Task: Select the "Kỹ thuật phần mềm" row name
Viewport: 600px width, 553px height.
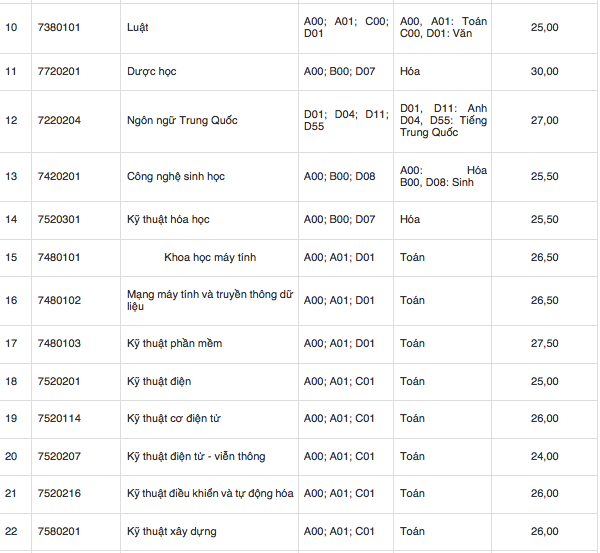Action: pos(174,343)
